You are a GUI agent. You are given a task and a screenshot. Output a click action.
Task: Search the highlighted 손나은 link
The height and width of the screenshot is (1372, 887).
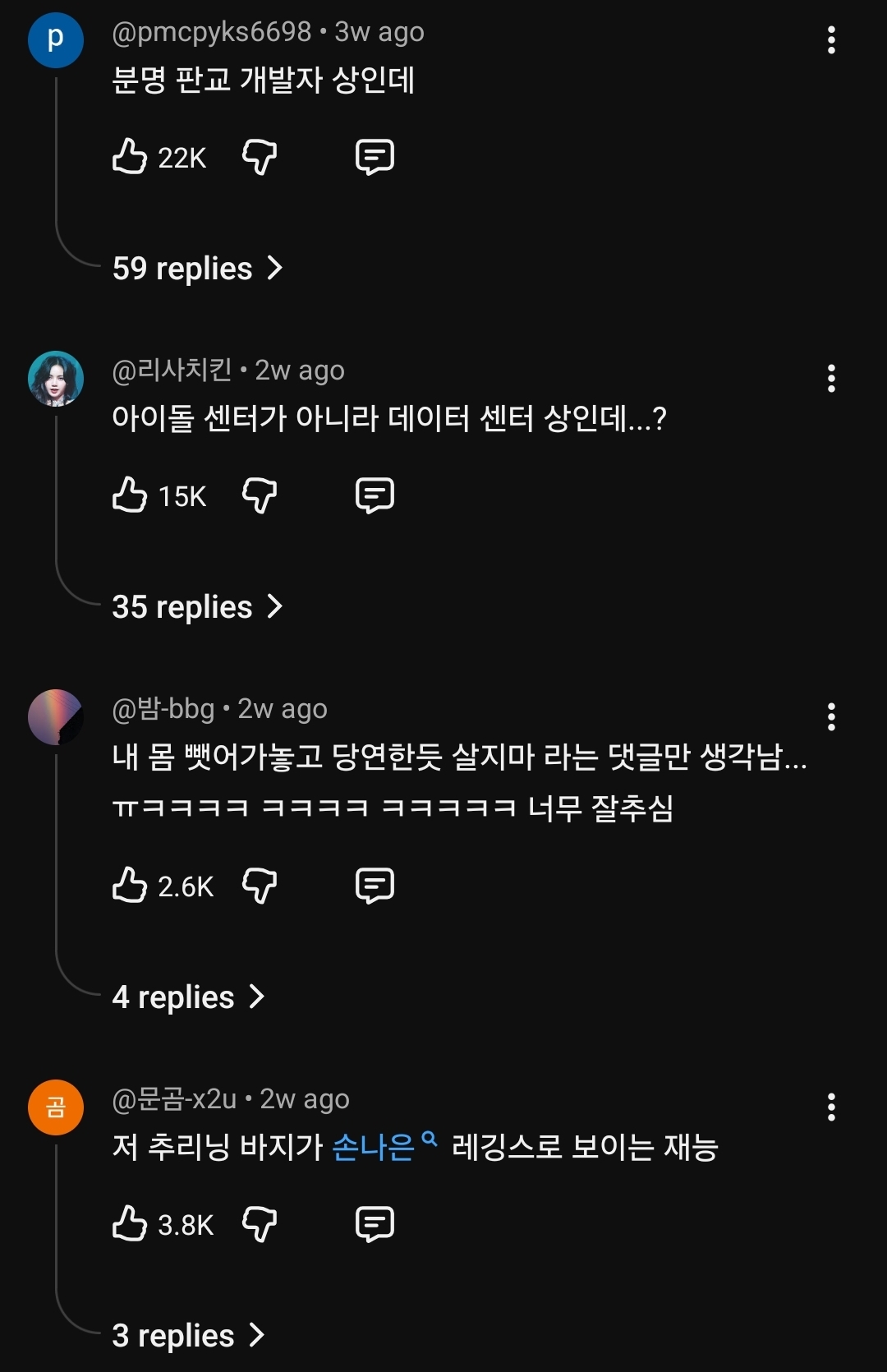pyautogui.click(x=375, y=1147)
